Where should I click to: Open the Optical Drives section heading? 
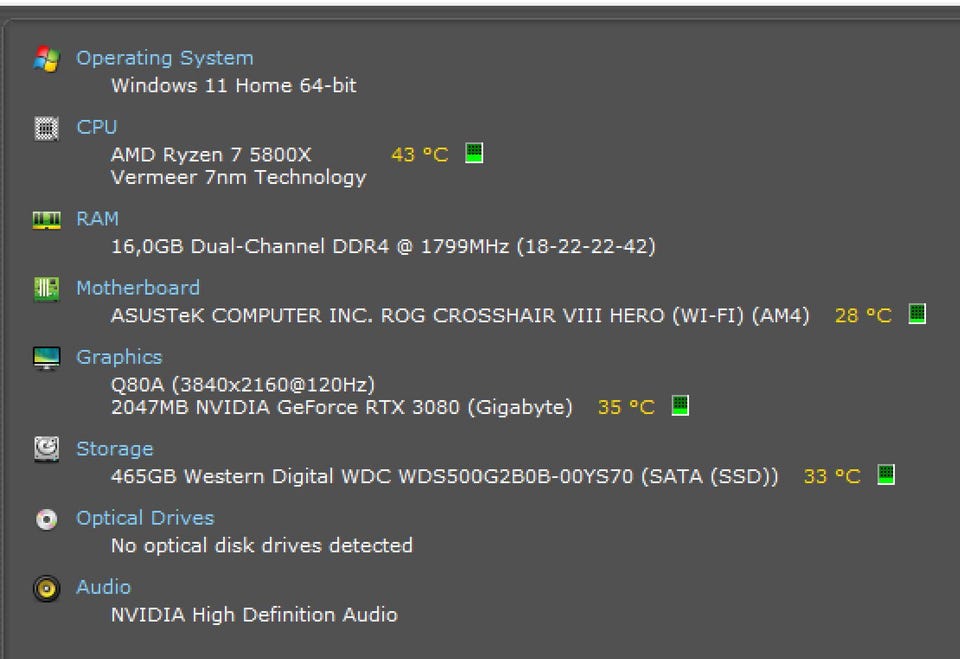pyautogui.click(x=145, y=518)
